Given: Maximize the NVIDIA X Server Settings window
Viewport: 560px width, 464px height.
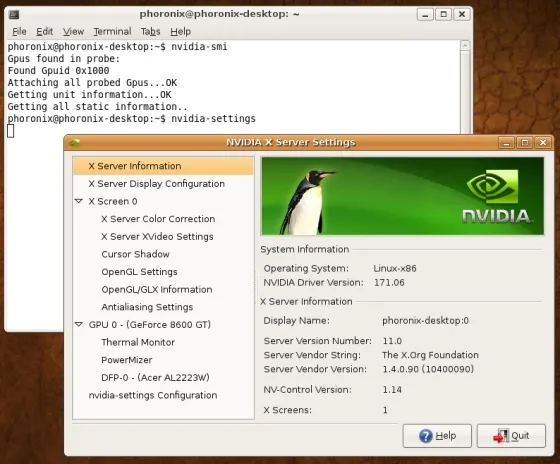Looking at the screenshot, I should coord(525,143).
